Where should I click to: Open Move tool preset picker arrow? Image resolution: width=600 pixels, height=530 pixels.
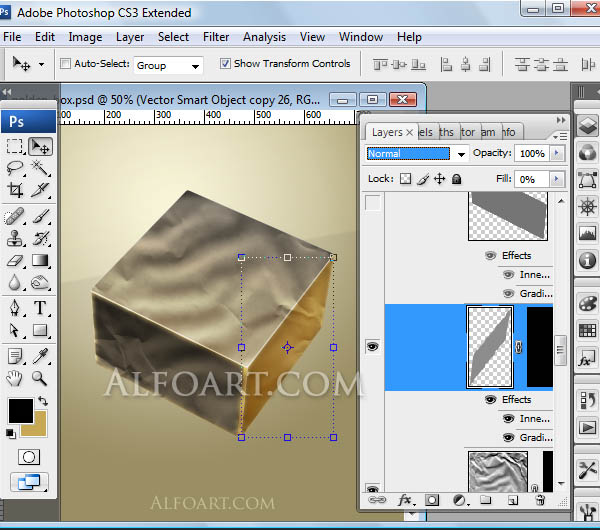click(x=41, y=64)
